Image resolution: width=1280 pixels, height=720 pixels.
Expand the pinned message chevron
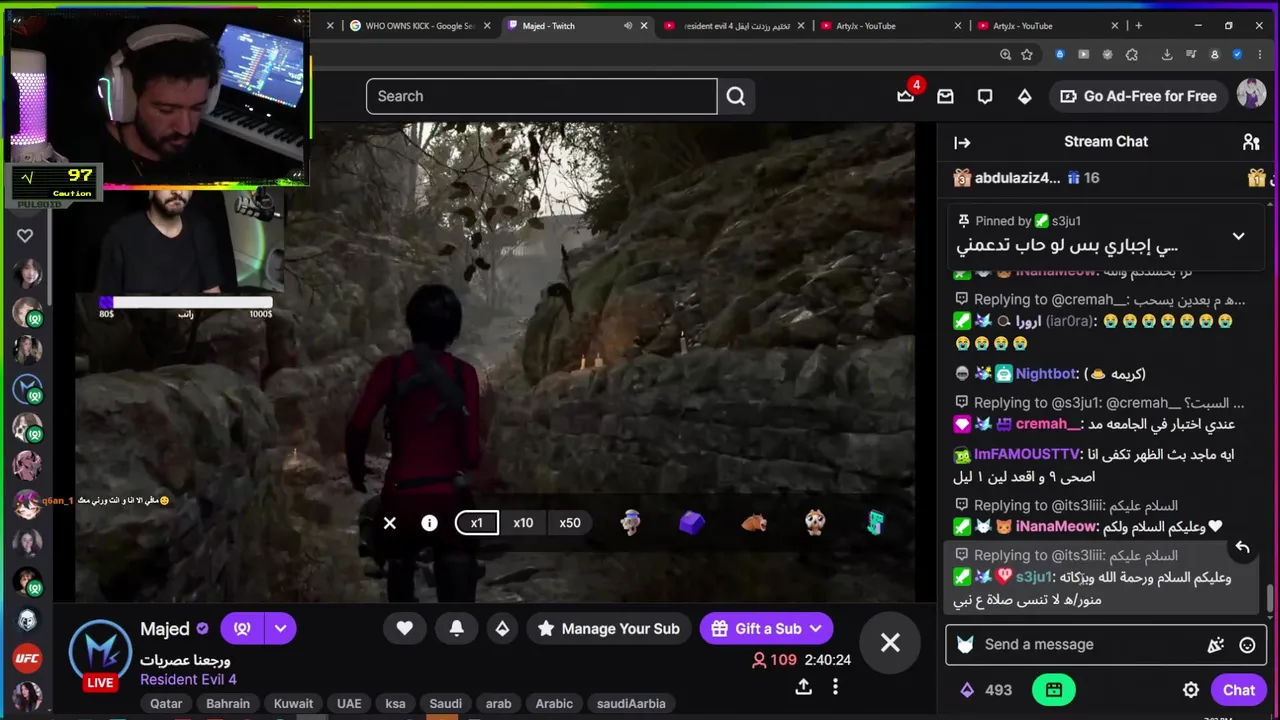coord(1238,236)
